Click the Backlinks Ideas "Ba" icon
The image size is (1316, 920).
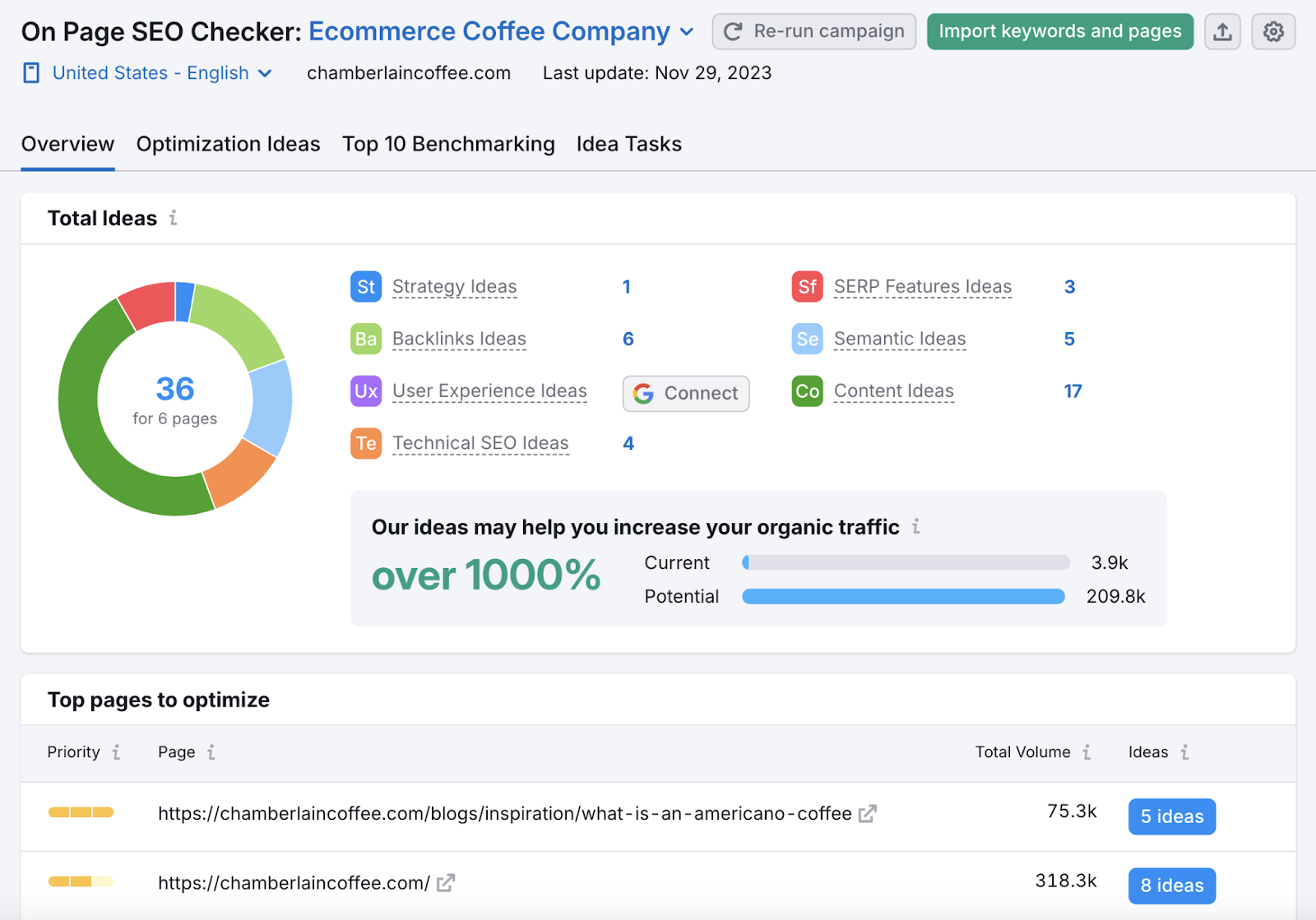click(x=365, y=338)
